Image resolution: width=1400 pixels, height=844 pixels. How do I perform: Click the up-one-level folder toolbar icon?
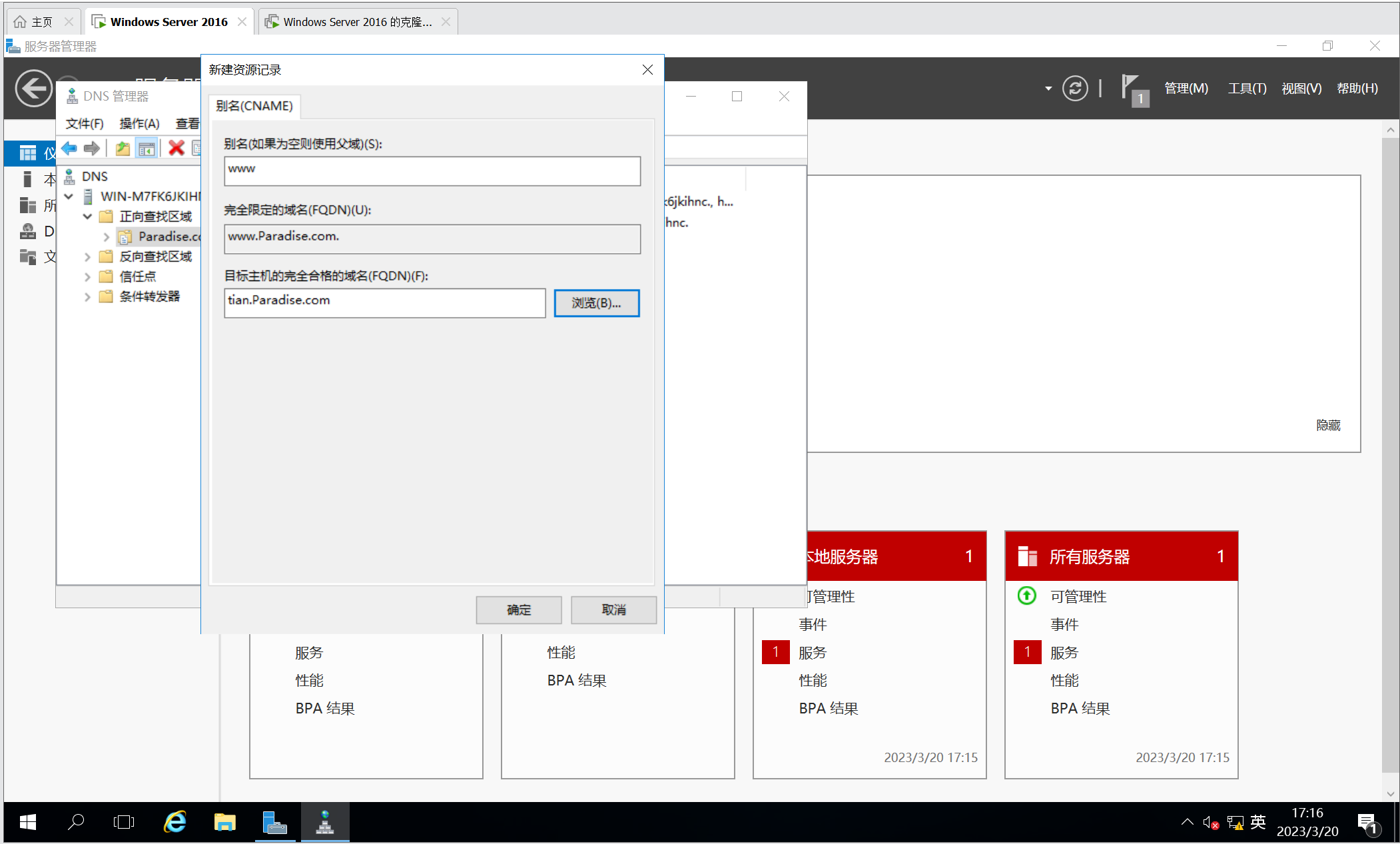point(123,148)
